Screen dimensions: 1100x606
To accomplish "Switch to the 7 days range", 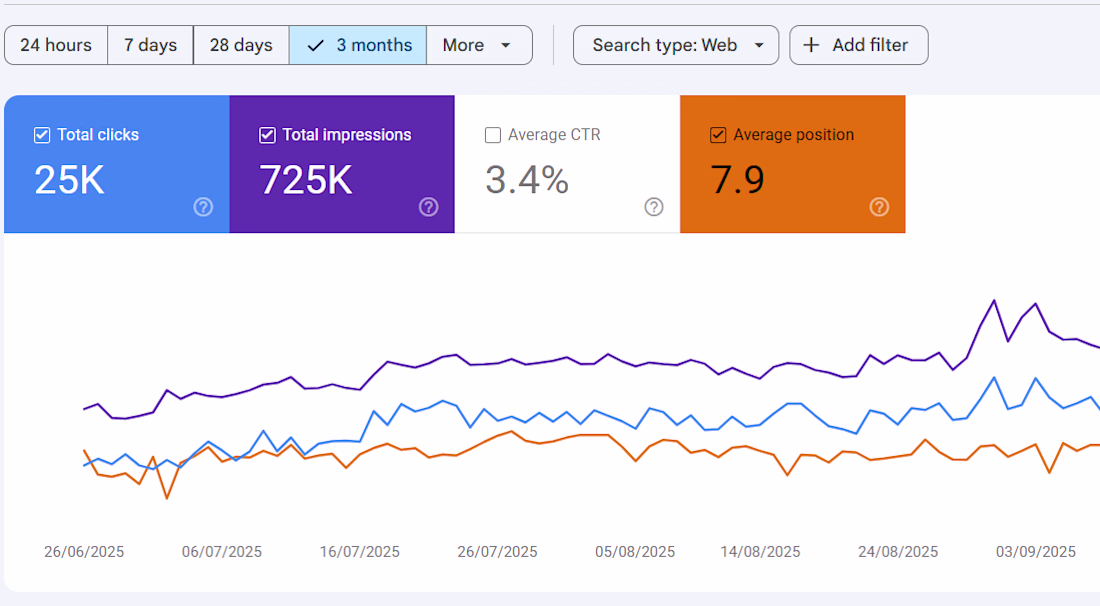I will (150, 45).
